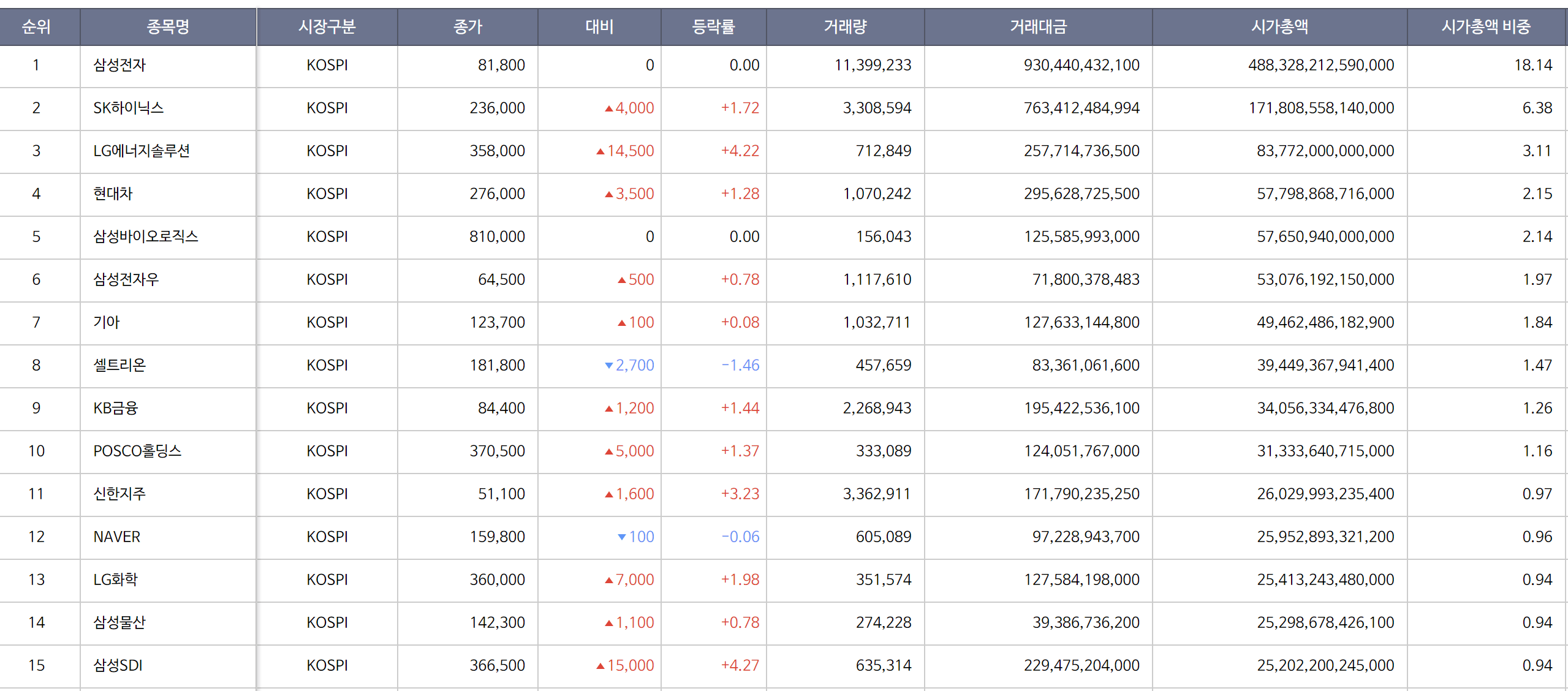Image resolution: width=1568 pixels, height=691 pixels.
Task: Open the SK하이닉스 stock entry
Action: 126,108
